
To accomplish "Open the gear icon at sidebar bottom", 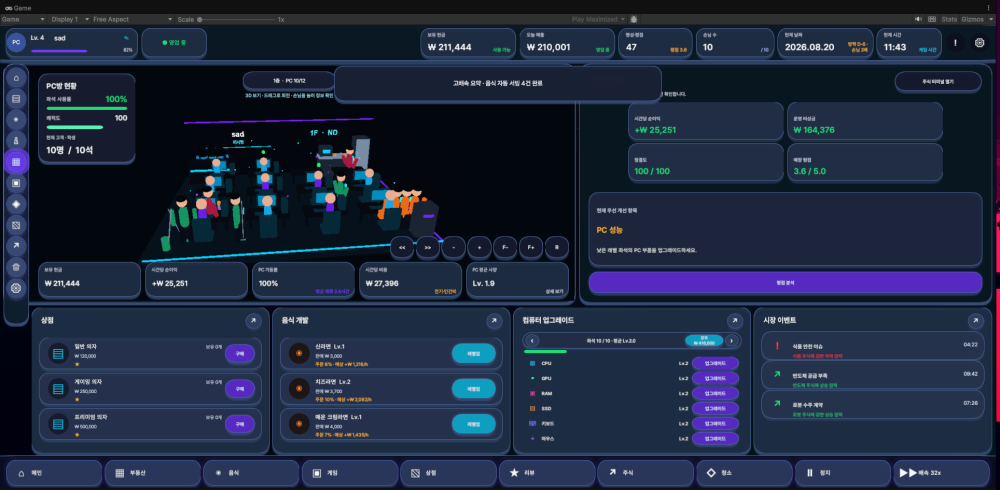I will point(16,288).
